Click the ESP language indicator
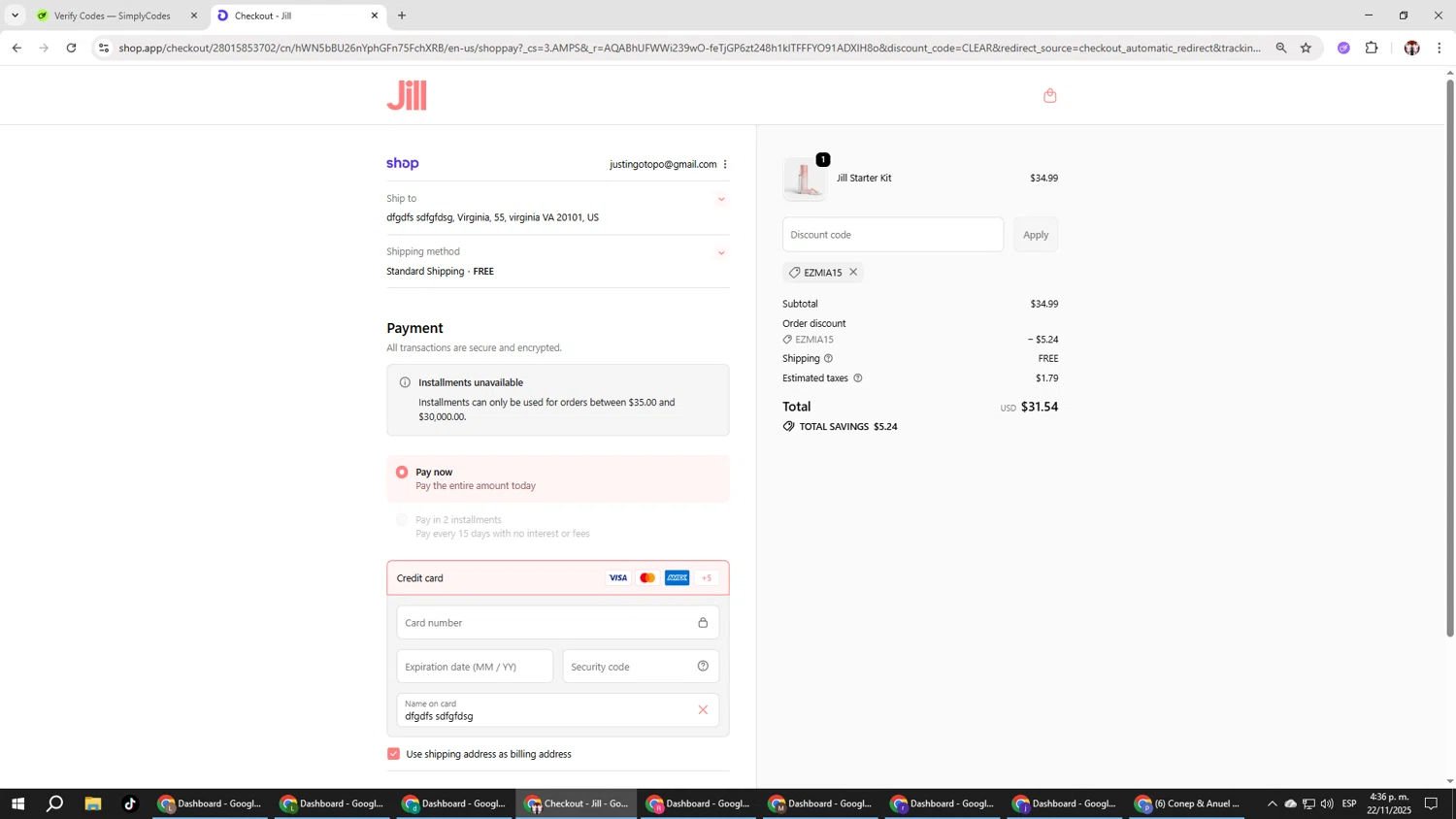The image size is (1456, 819). click(1349, 803)
